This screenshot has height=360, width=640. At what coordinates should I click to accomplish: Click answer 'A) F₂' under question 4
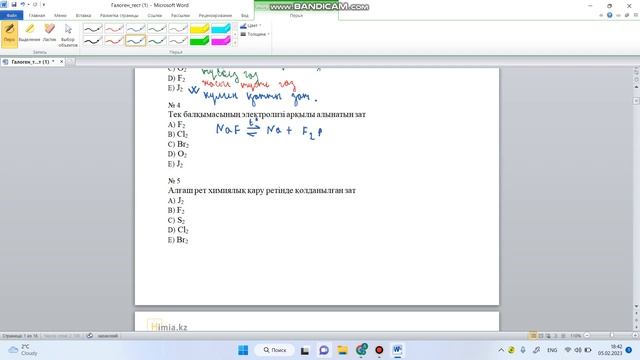[176, 124]
